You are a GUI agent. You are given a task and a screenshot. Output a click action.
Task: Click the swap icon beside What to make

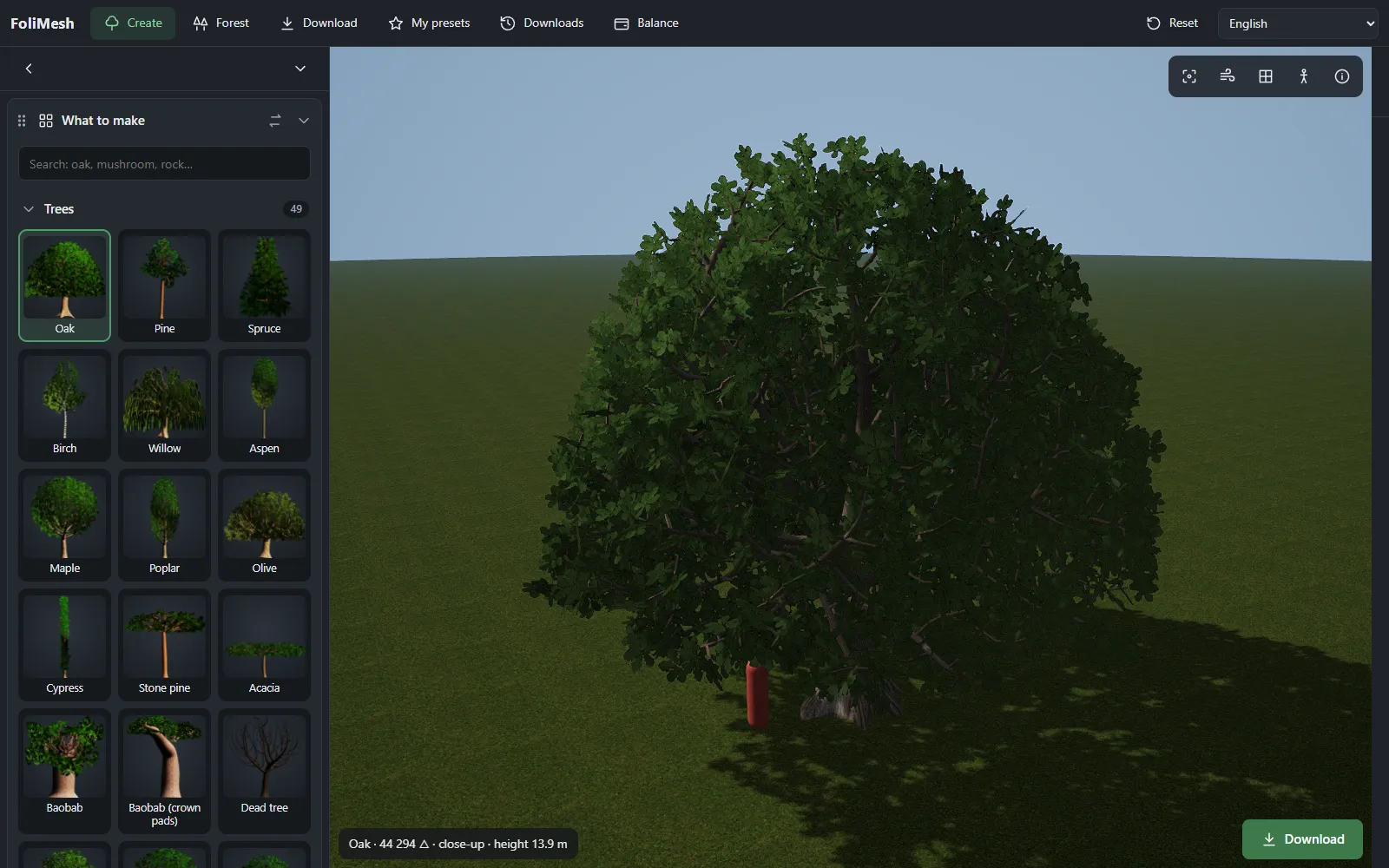pyautogui.click(x=275, y=121)
